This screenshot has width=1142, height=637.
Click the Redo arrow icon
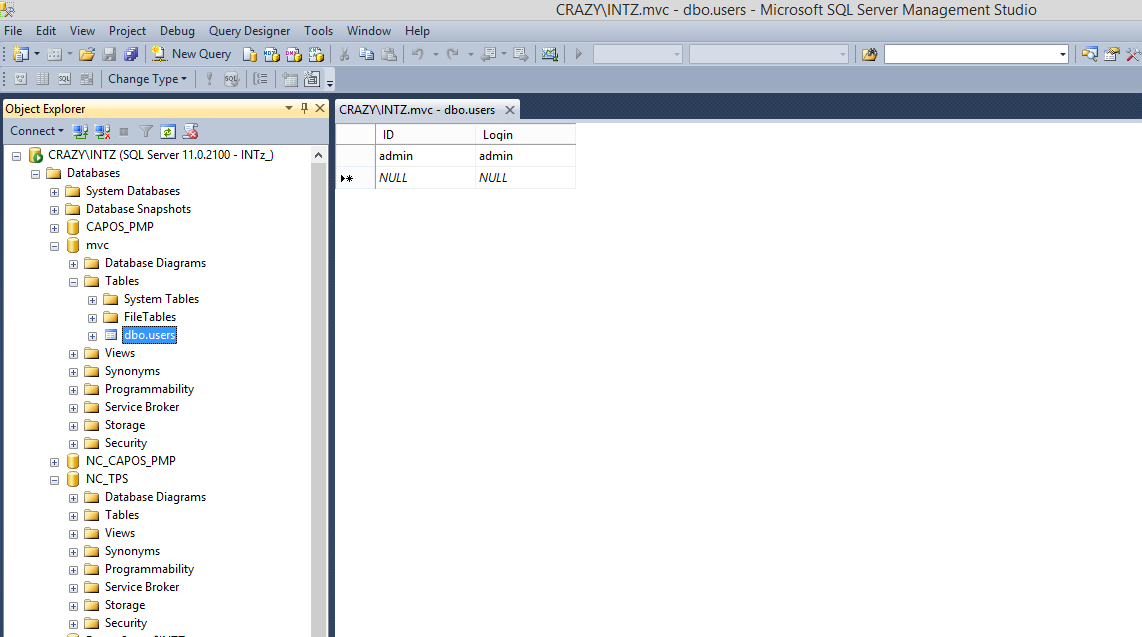pyautogui.click(x=452, y=54)
